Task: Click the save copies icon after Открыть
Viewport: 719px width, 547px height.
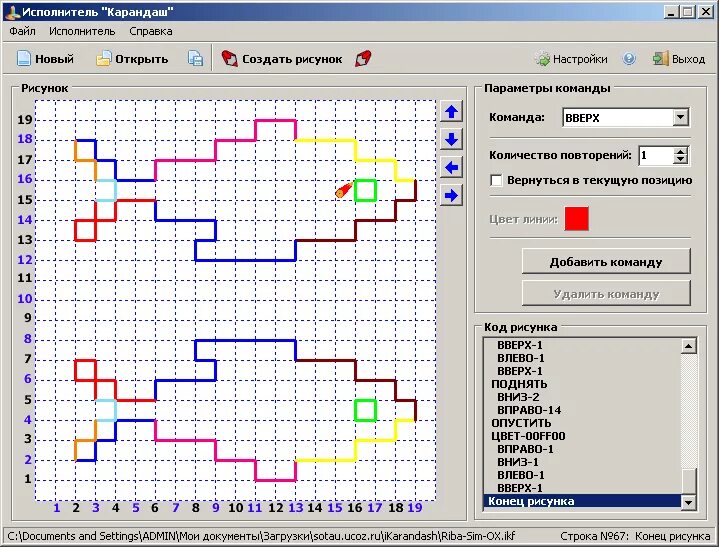Action: tap(195, 59)
